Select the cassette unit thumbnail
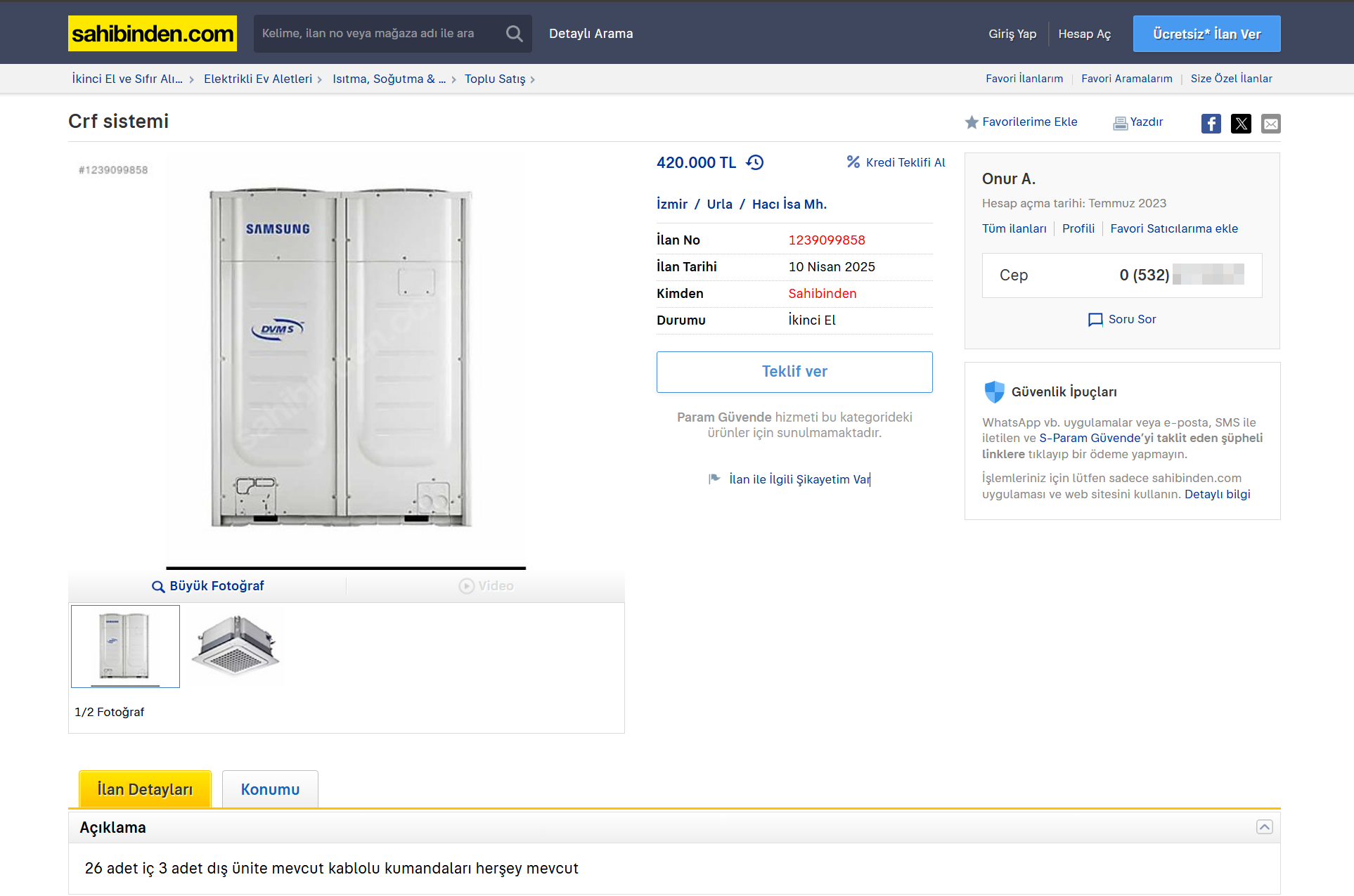 (x=235, y=645)
